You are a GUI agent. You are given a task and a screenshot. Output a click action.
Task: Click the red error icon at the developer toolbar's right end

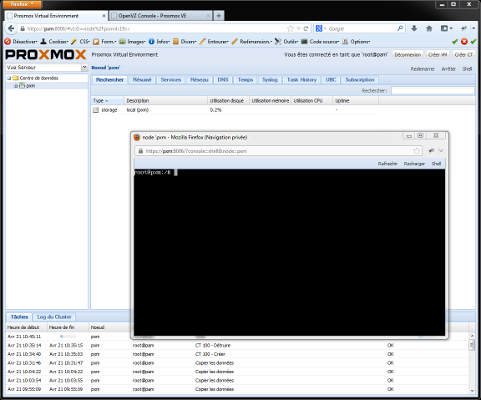pyautogui.click(x=464, y=42)
